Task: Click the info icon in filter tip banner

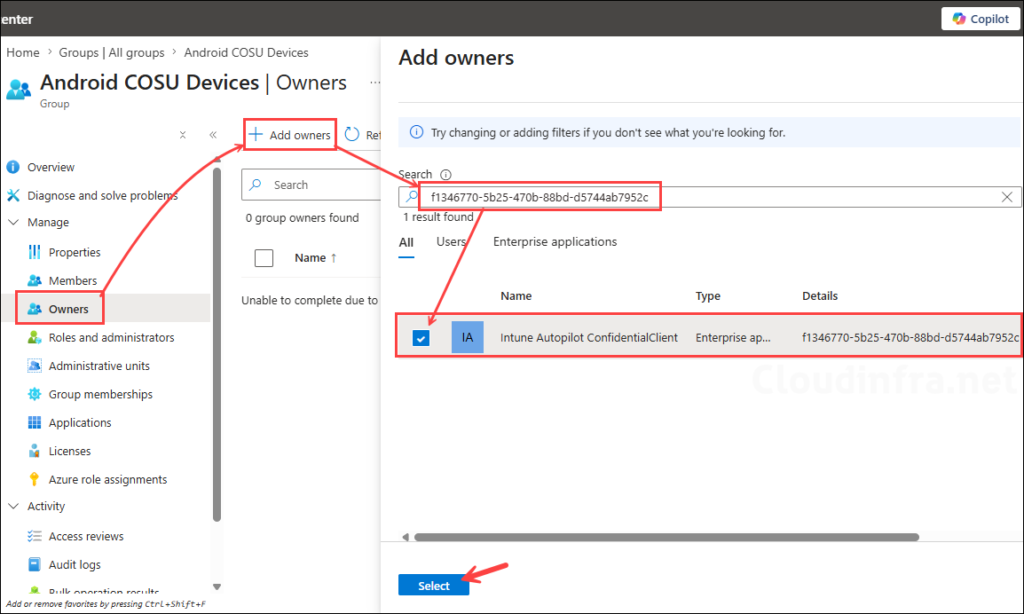Action: [x=416, y=133]
